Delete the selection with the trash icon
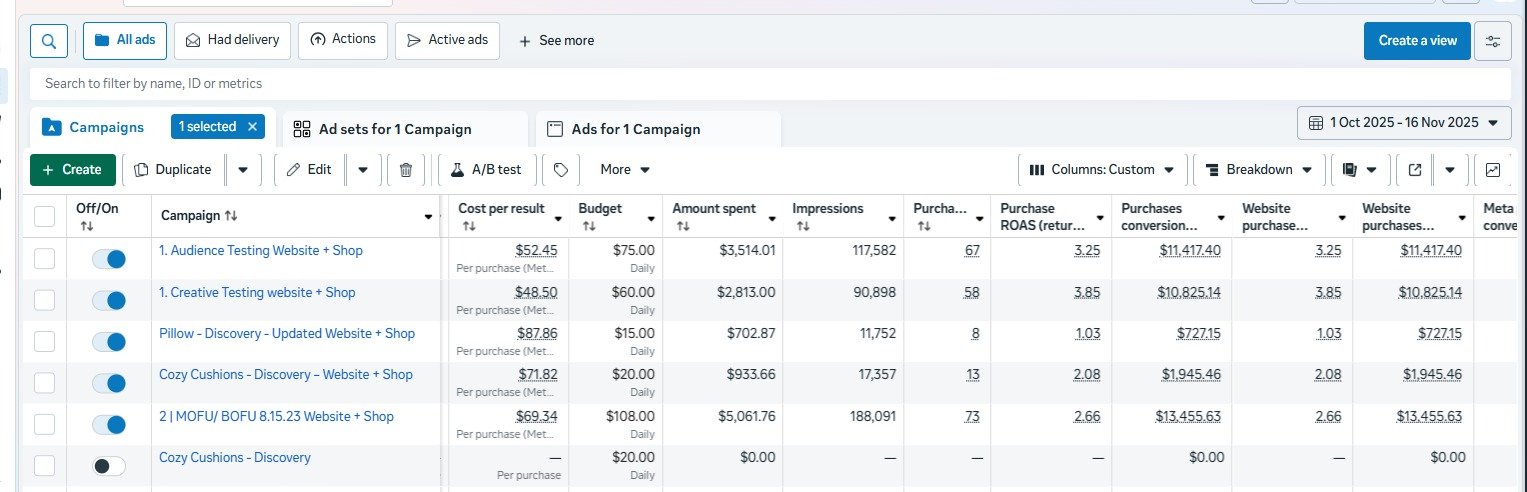The height and width of the screenshot is (492, 1527). click(405, 170)
